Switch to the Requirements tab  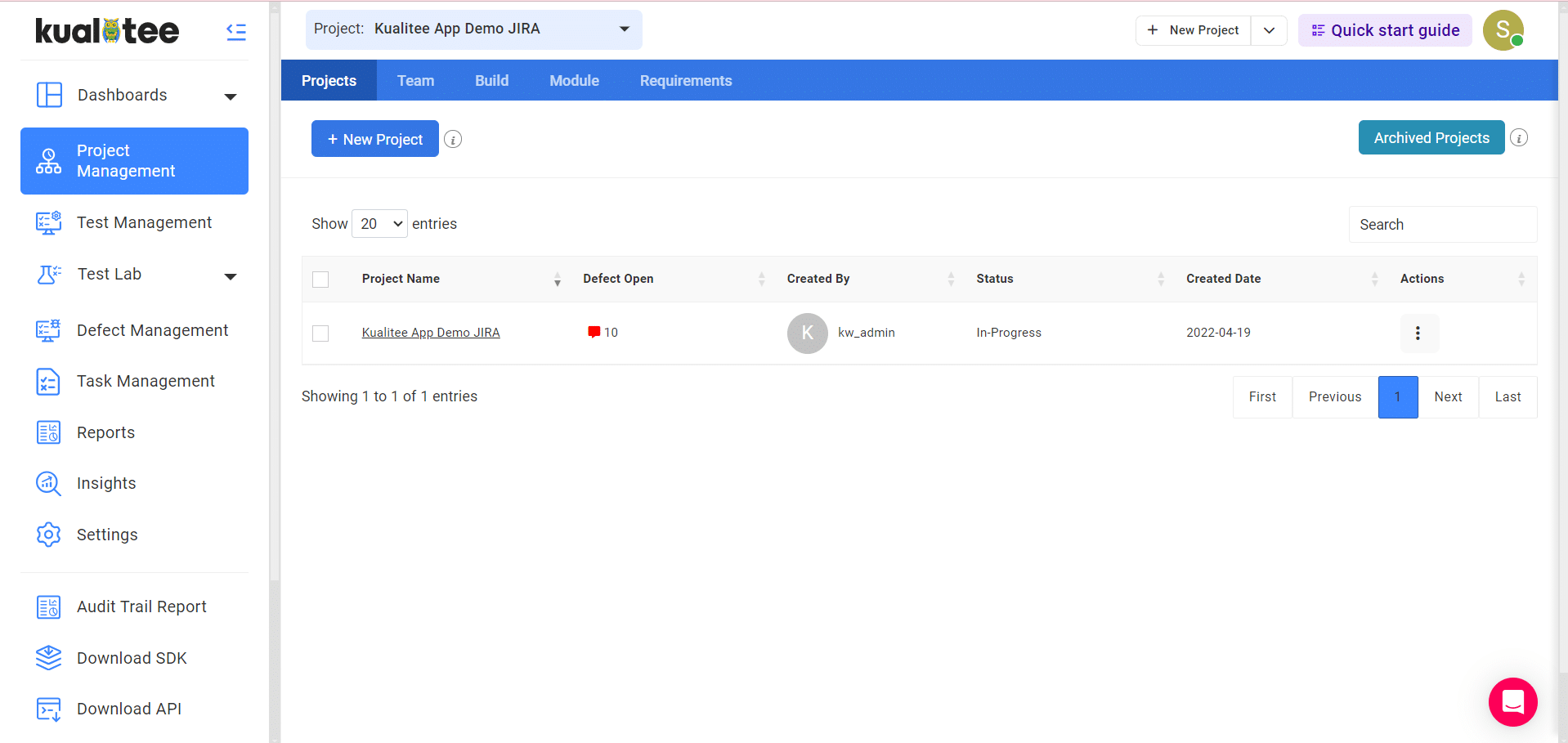(685, 81)
